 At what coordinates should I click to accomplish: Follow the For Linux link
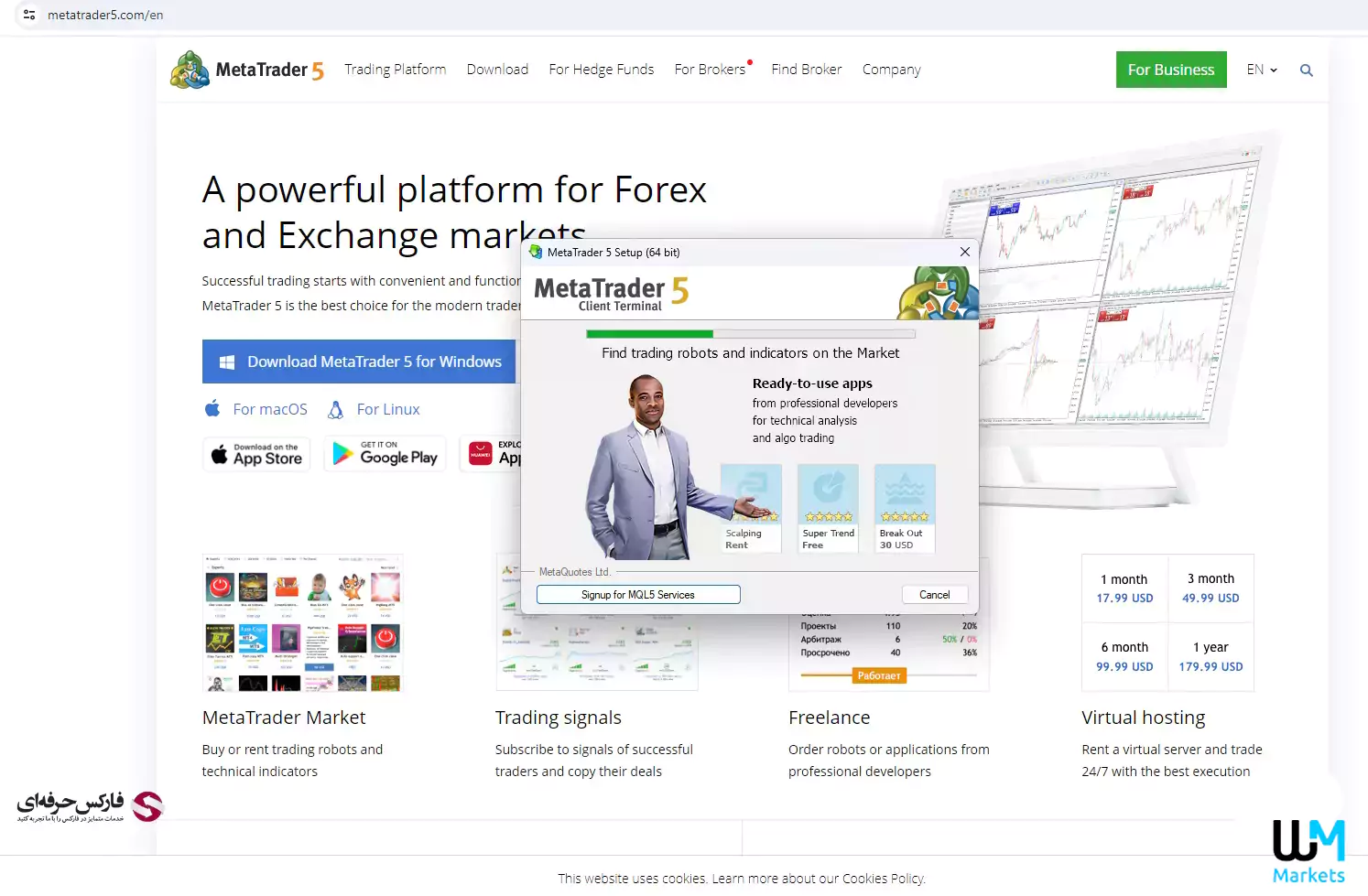[x=388, y=409]
